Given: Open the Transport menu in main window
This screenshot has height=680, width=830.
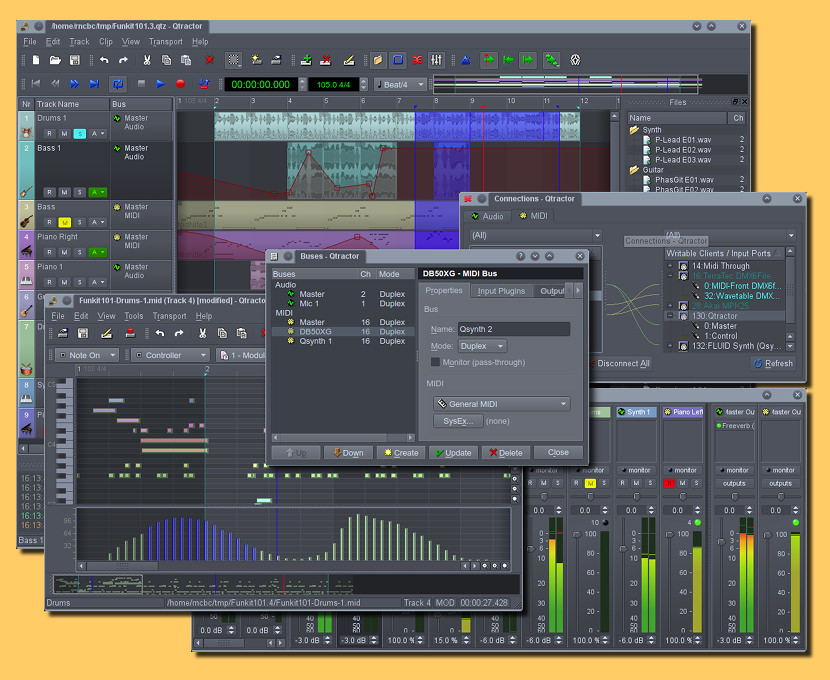Looking at the screenshot, I should click(x=165, y=42).
